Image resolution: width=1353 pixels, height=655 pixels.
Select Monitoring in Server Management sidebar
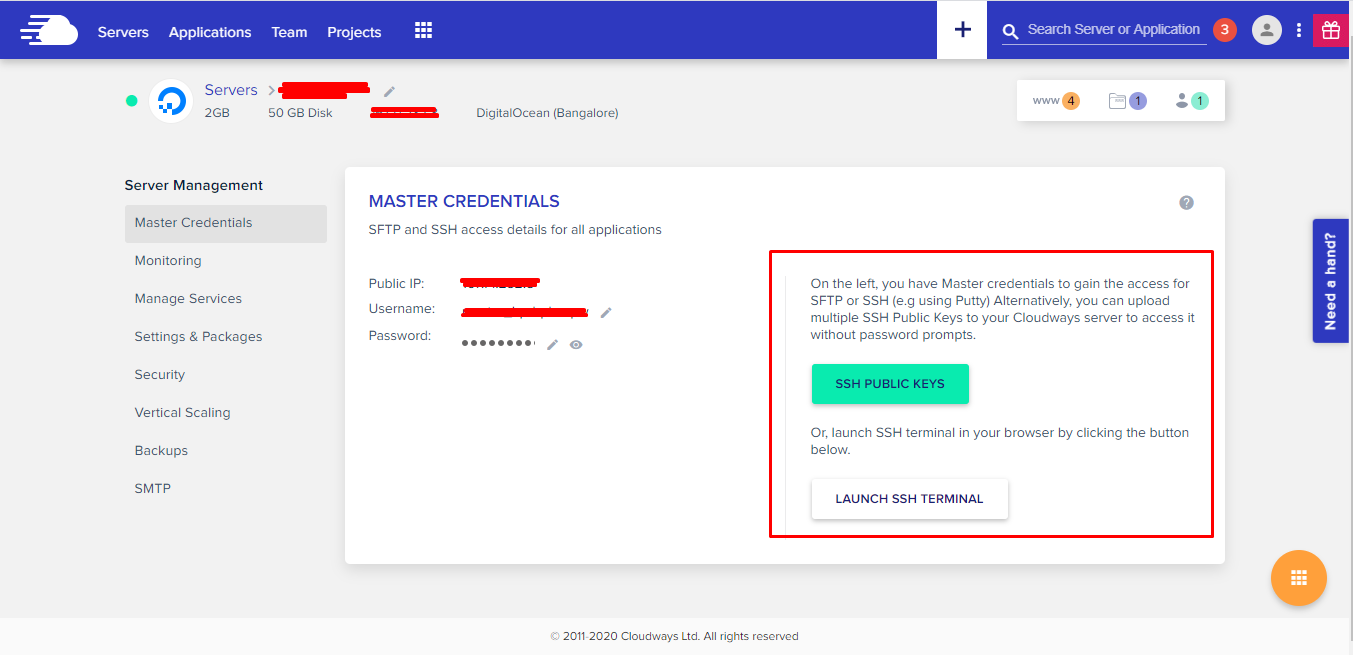pyautogui.click(x=168, y=261)
